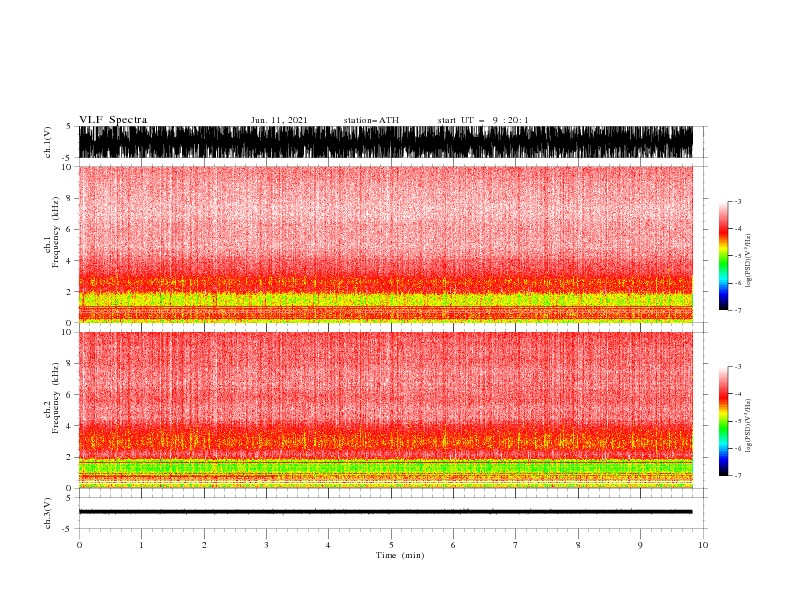Click inside the ch.1 spectrogram plot
Image resolution: width=792 pixels, height=612 pixels.
tap(386, 244)
